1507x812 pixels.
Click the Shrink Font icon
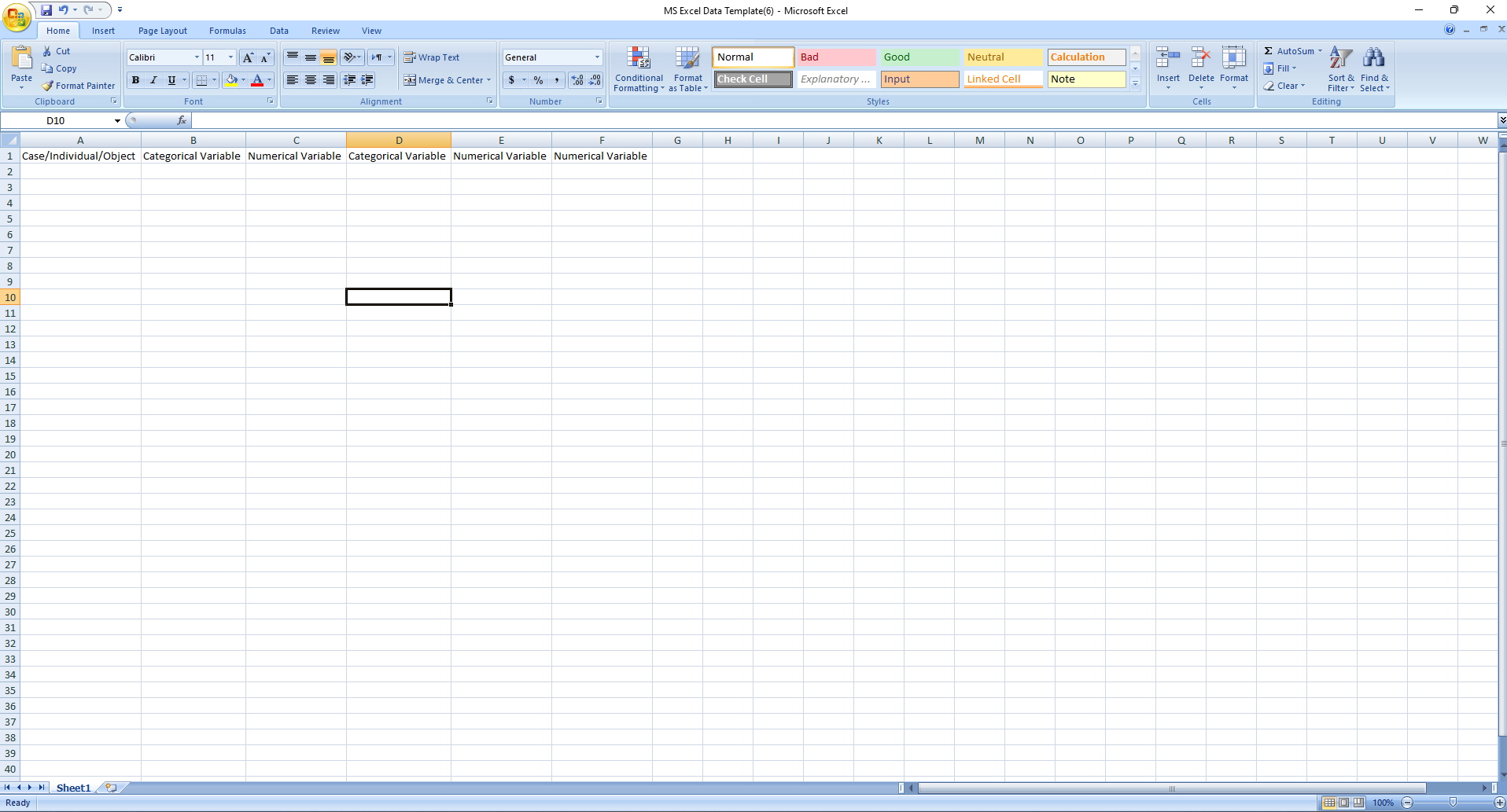(266, 57)
